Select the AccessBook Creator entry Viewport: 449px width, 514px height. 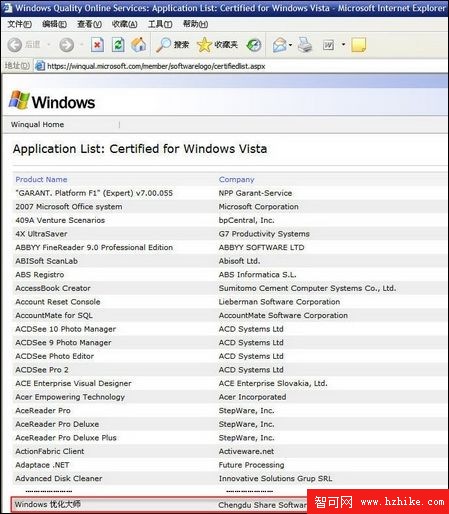(x=53, y=288)
